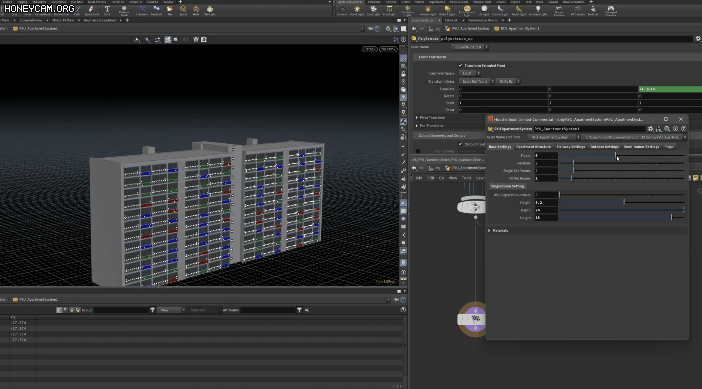The height and width of the screenshot is (389, 702).
Task: Click the Platonic Solids shelf tool
Action: tap(124, 10)
